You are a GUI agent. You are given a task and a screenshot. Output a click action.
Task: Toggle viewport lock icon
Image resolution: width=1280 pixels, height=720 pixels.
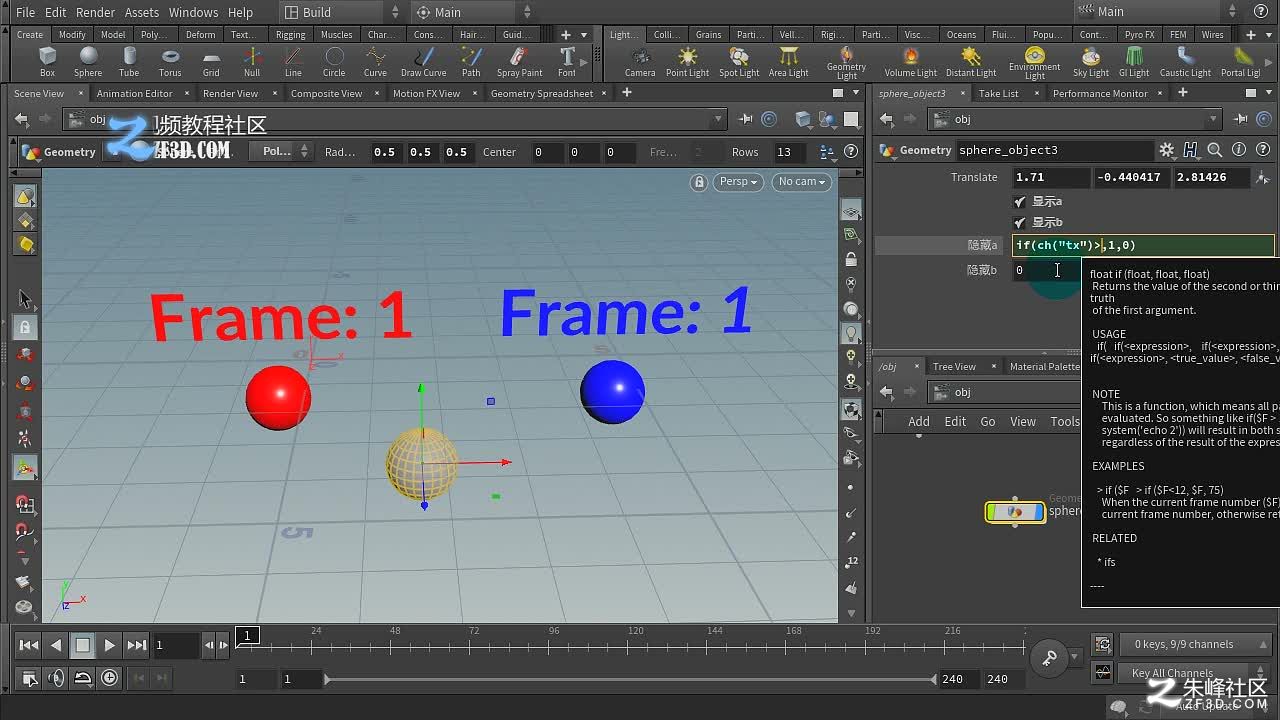(699, 182)
